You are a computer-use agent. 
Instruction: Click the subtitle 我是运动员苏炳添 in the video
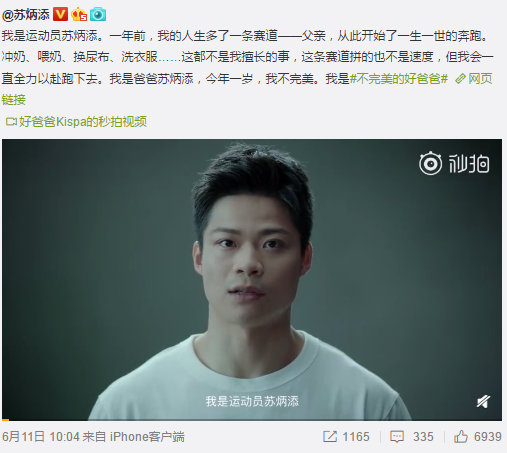pos(252,401)
